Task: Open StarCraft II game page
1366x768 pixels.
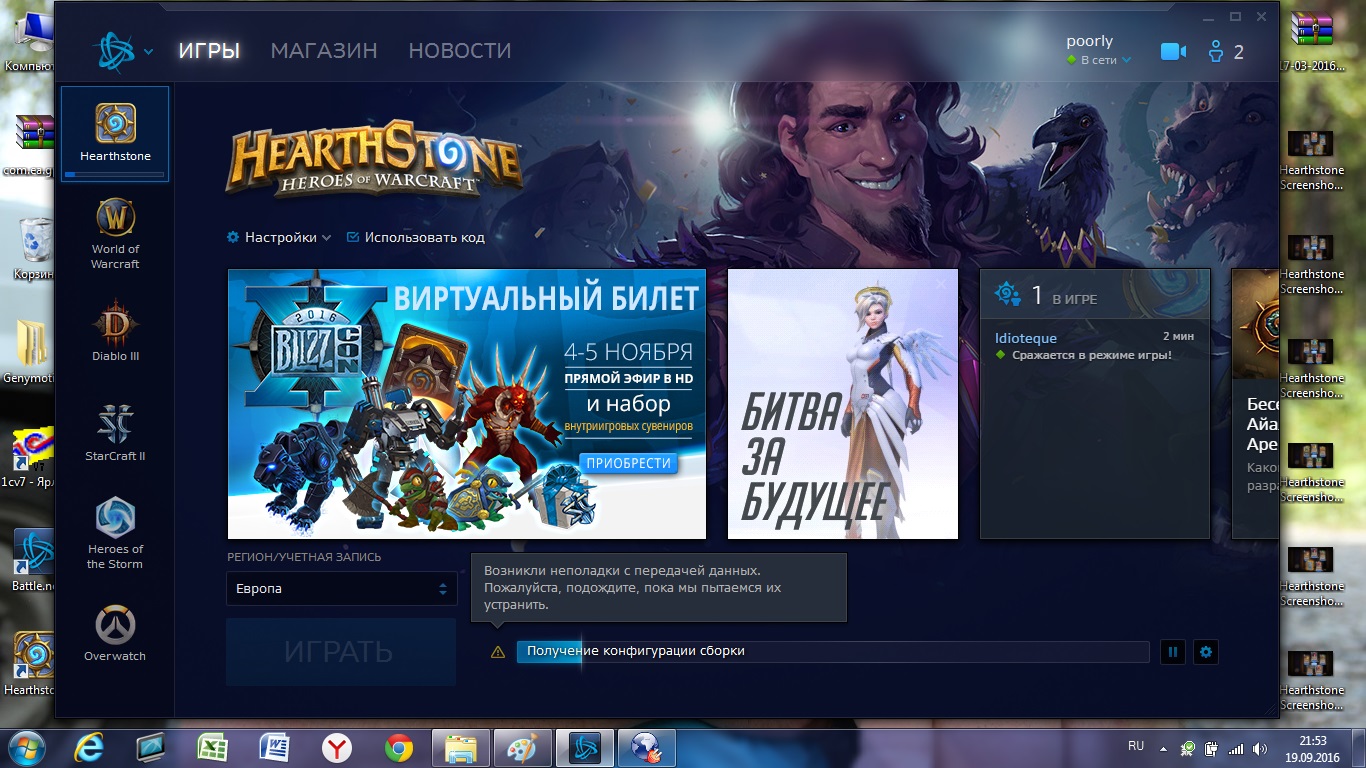Action: 115,432
